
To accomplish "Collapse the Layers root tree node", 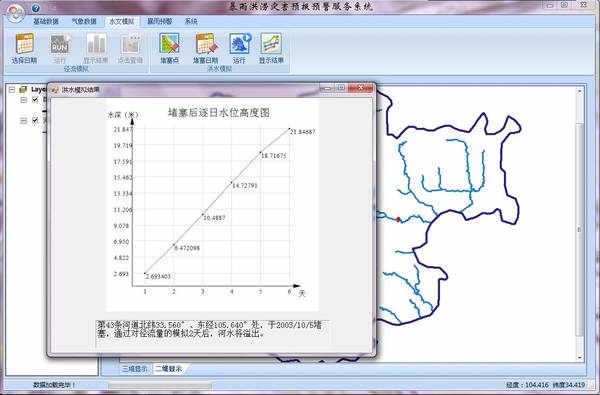I will [12, 90].
